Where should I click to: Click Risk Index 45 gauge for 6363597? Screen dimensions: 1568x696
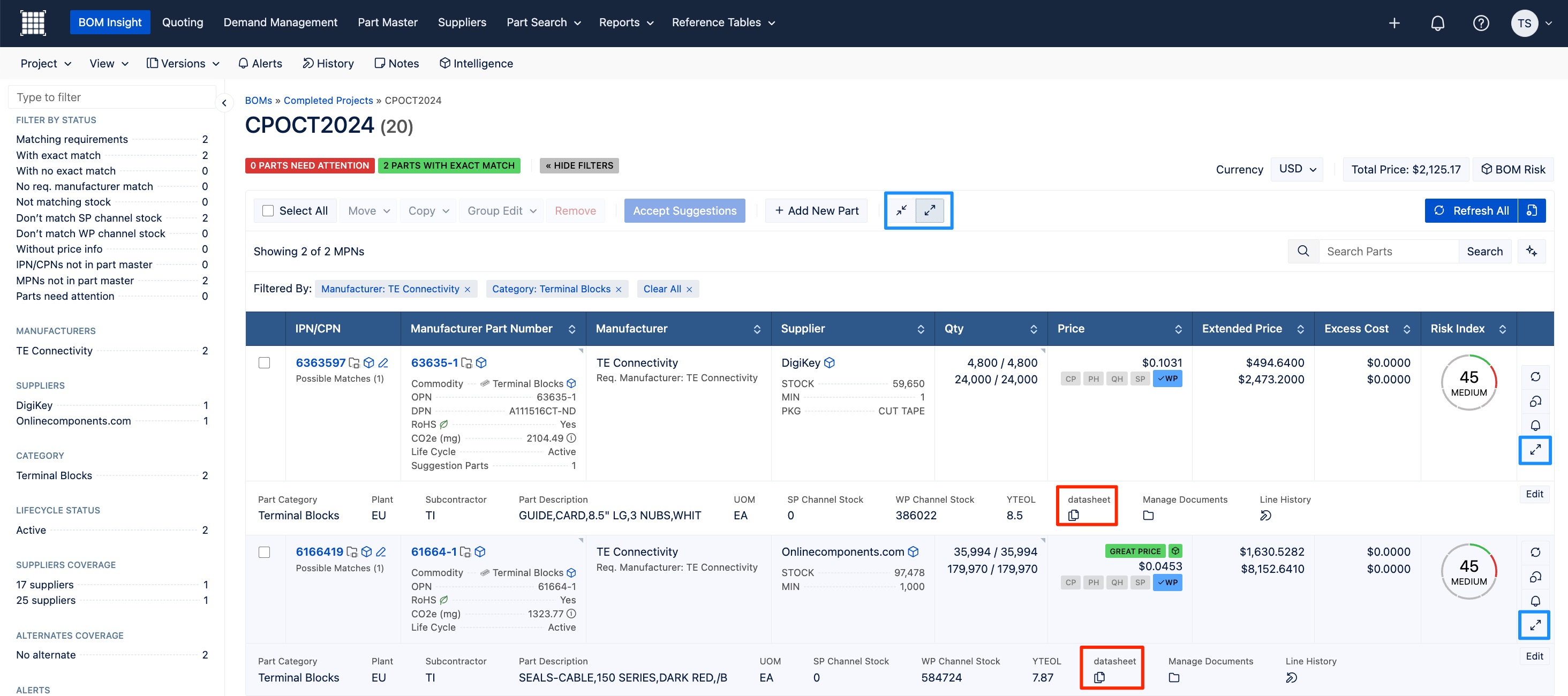[1468, 382]
